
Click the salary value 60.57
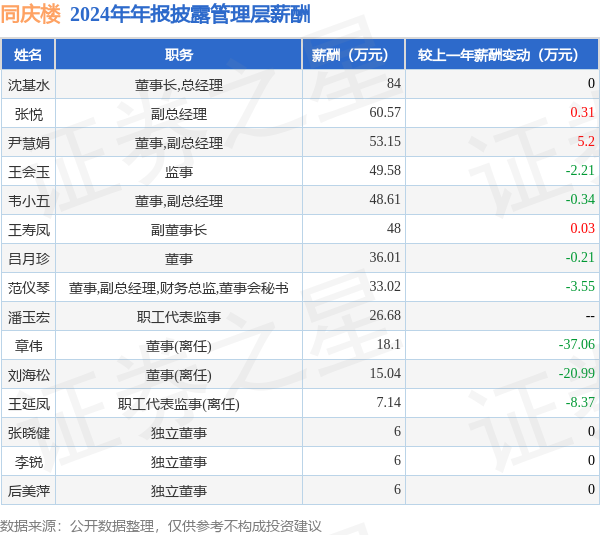tap(385, 113)
